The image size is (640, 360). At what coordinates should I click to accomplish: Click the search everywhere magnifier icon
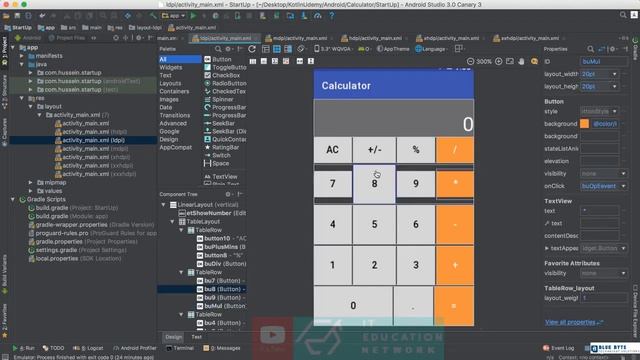pyautogui.click(x=623, y=15)
